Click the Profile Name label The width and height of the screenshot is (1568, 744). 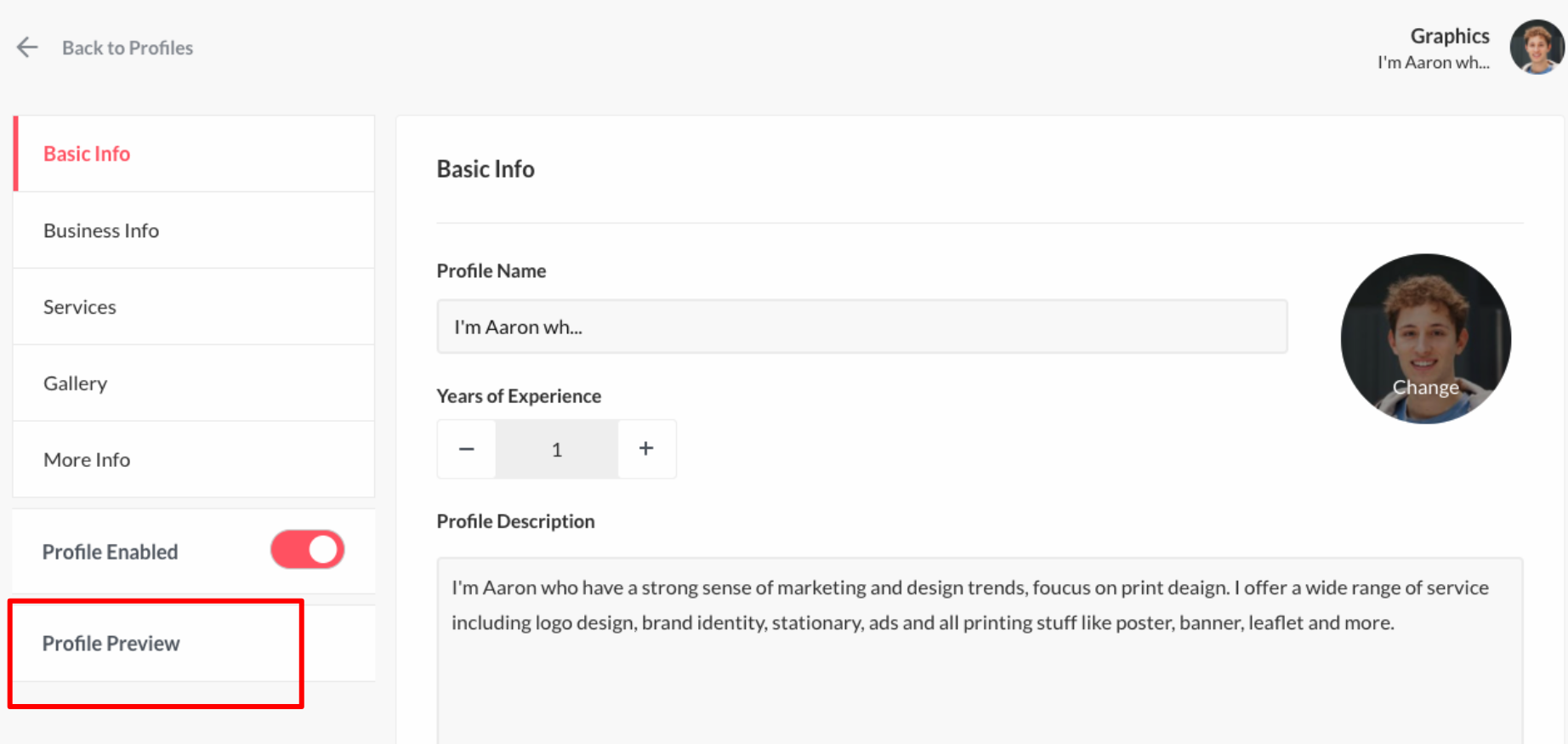(491, 271)
